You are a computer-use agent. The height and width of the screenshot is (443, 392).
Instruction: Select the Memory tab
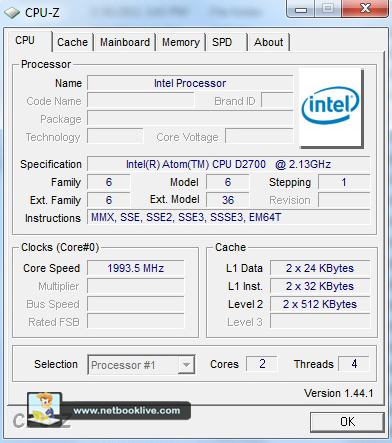[181, 42]
